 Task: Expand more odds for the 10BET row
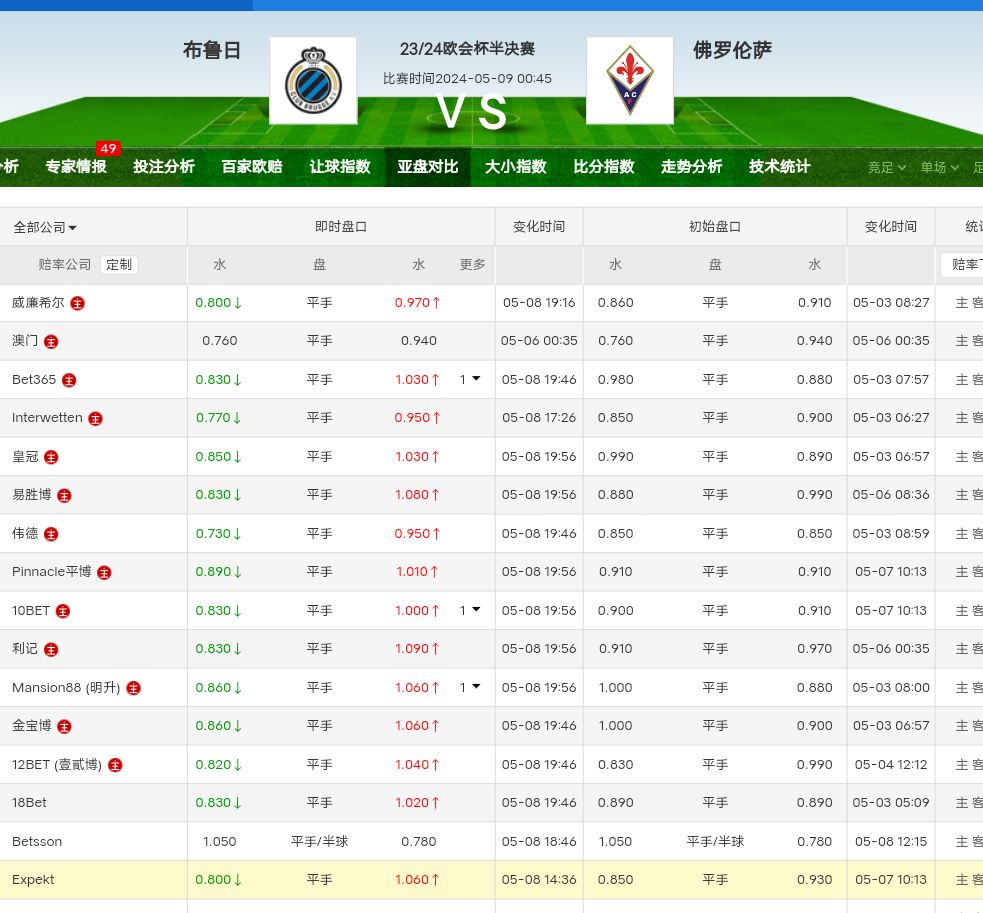[470, 611]
